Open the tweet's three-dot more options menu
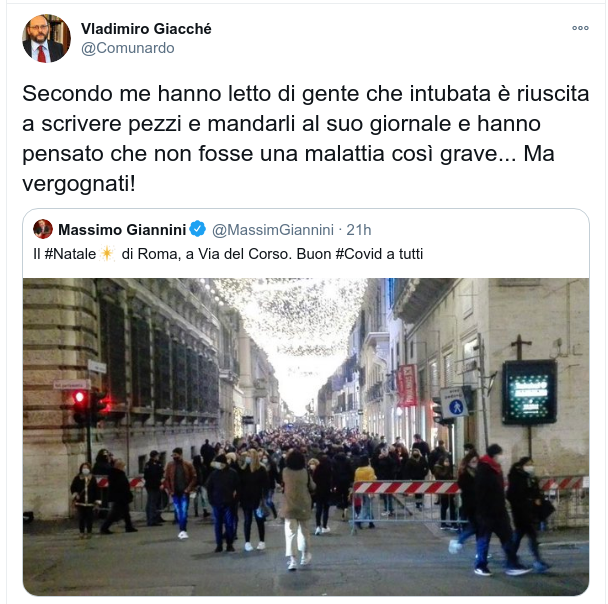Image resolution: width=608 pixels, height=604 pixels. click(x=580, y=28)
